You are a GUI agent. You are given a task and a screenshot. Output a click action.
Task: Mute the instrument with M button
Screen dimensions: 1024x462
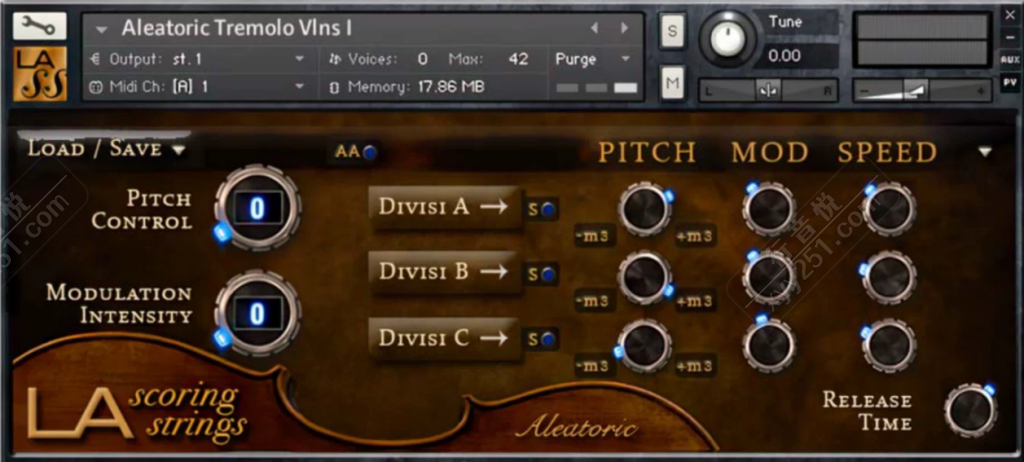[x=672, y=82]
